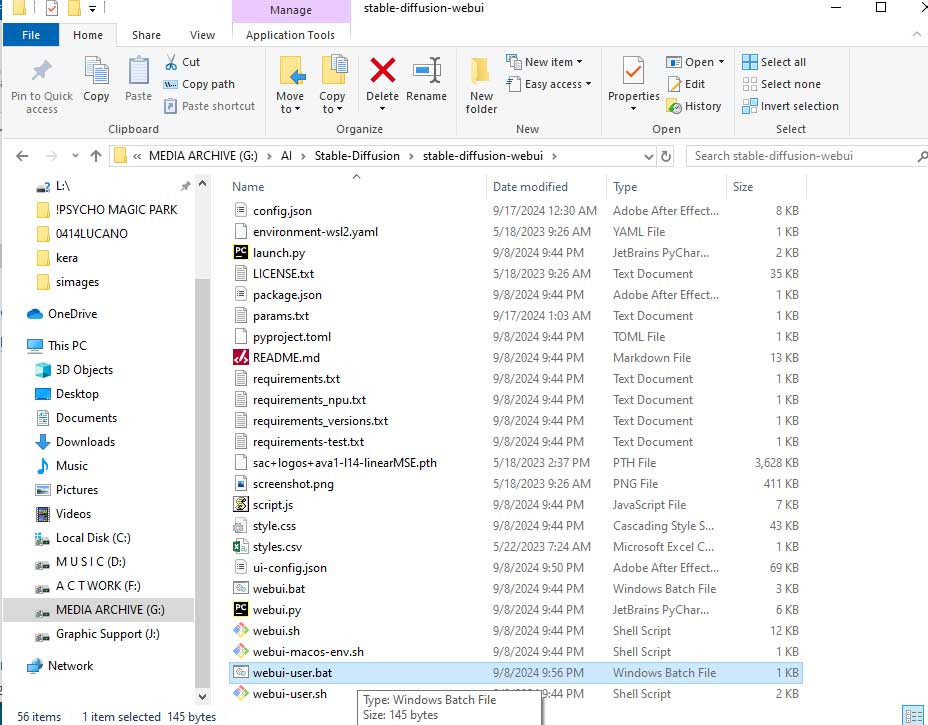Click the Select none icon
The height and width of the screenshot is (725, 928).
coord(749,84)
